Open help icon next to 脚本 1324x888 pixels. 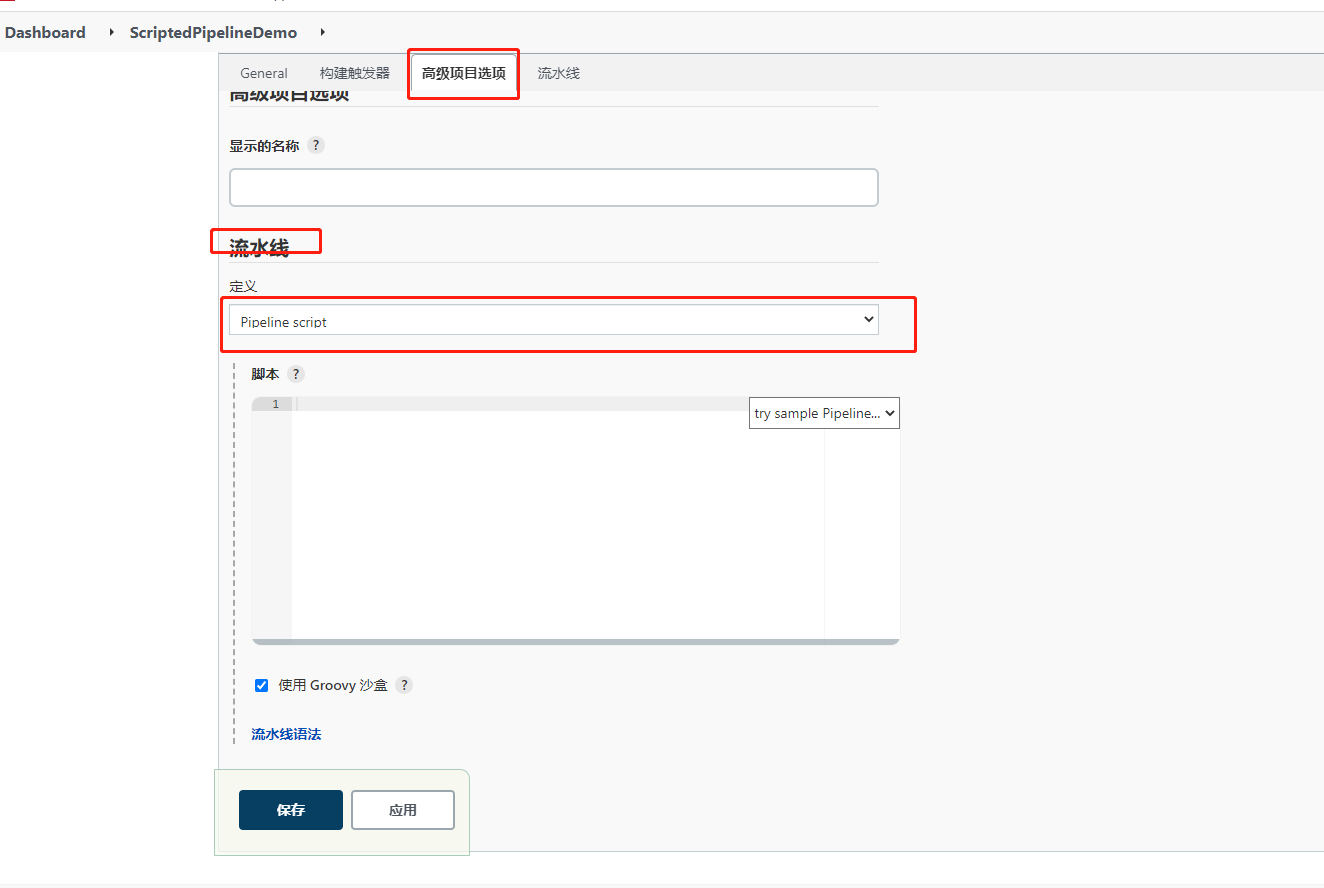(296, 374)
